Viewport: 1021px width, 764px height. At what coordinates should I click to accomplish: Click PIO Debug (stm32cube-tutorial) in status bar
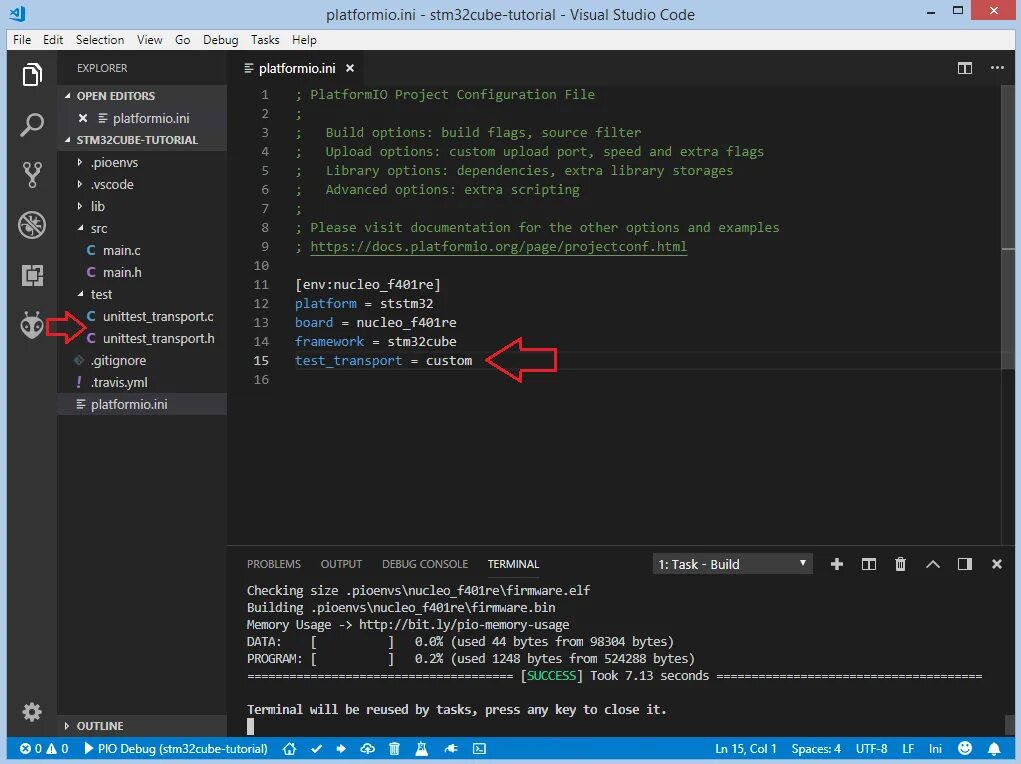click(176, 748)
